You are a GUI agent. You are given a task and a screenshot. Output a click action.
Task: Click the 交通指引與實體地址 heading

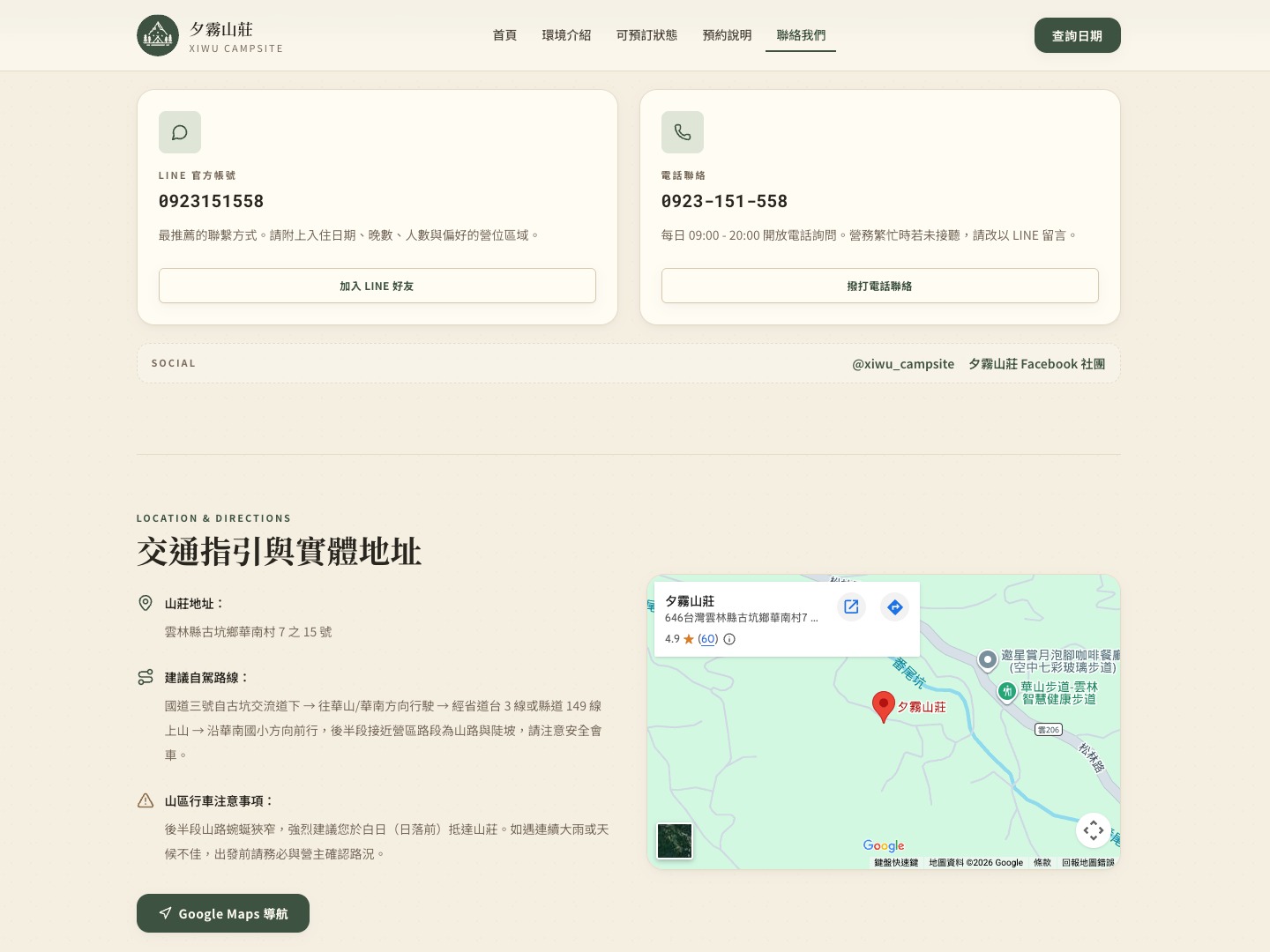coord(279,552)
